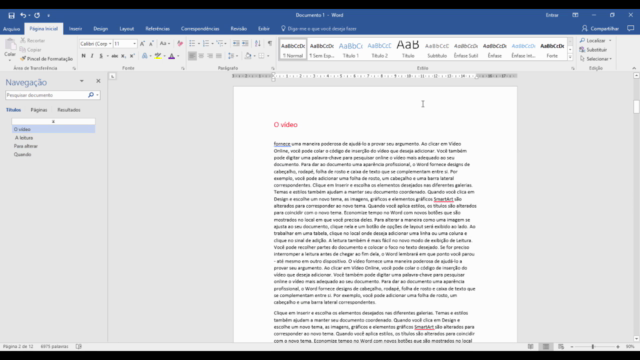Decrease font size with the shrink-font icon

(x=151, y=44)
